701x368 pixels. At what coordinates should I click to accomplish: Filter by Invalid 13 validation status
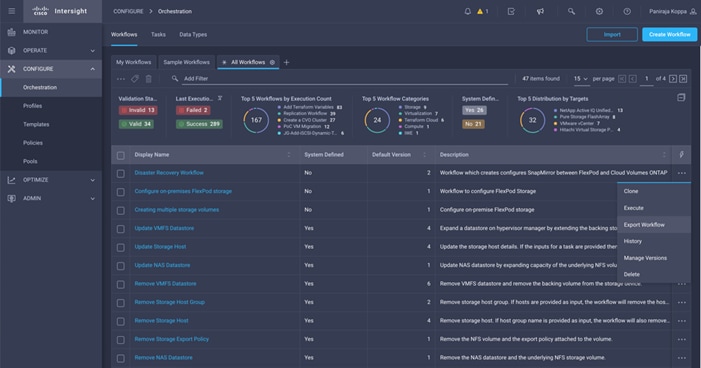click(138, 110)
